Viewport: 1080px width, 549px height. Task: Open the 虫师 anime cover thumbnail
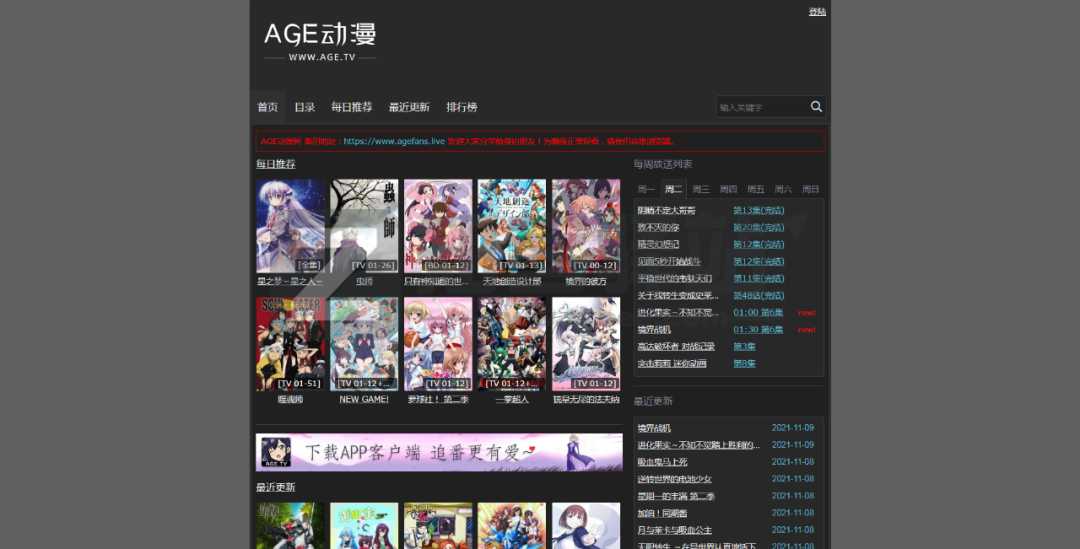pyautogui.click(x=364, y=225)
